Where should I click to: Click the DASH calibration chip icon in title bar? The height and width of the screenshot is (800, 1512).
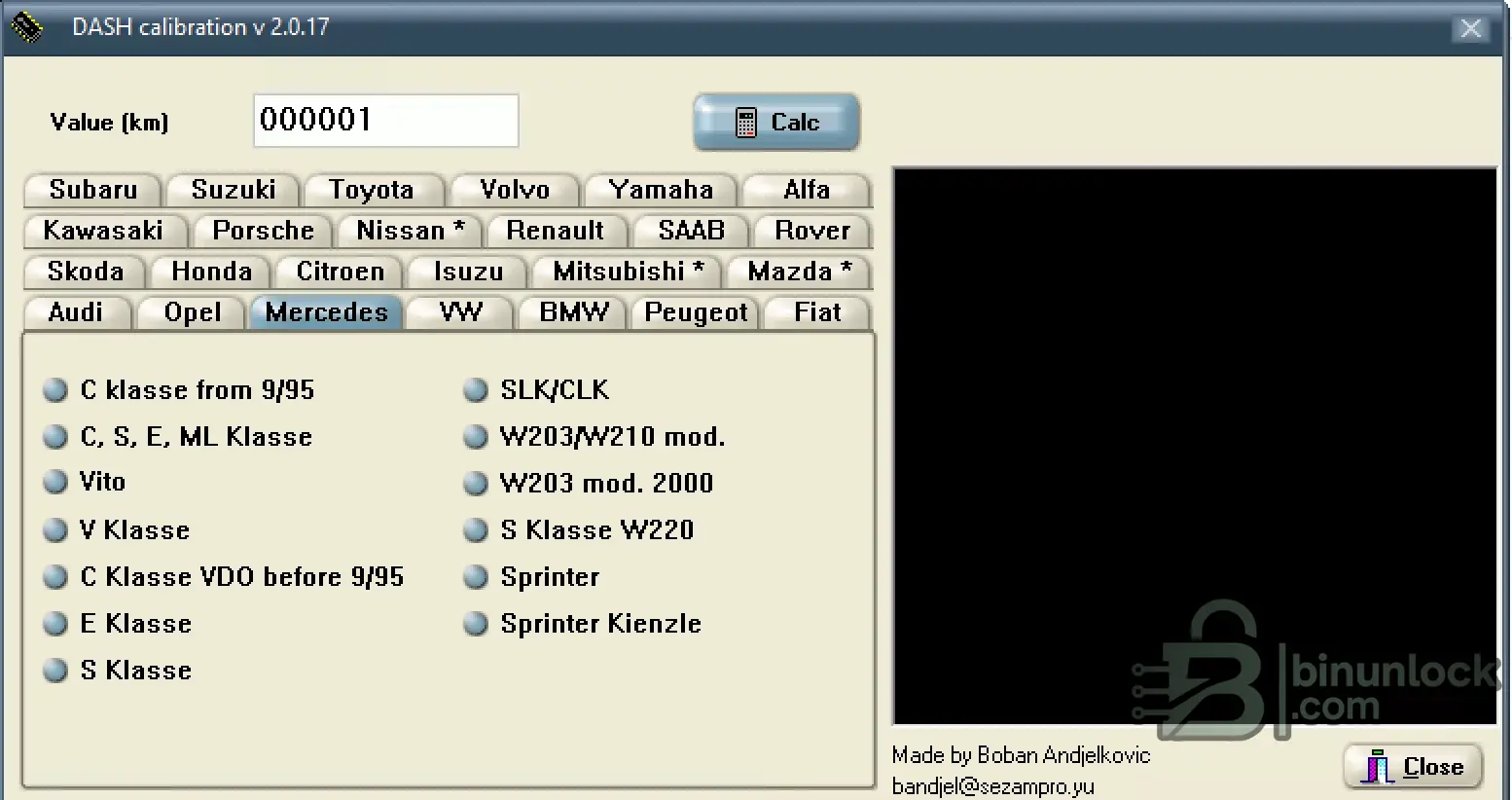pyautogui.click(x=26, y=27)
